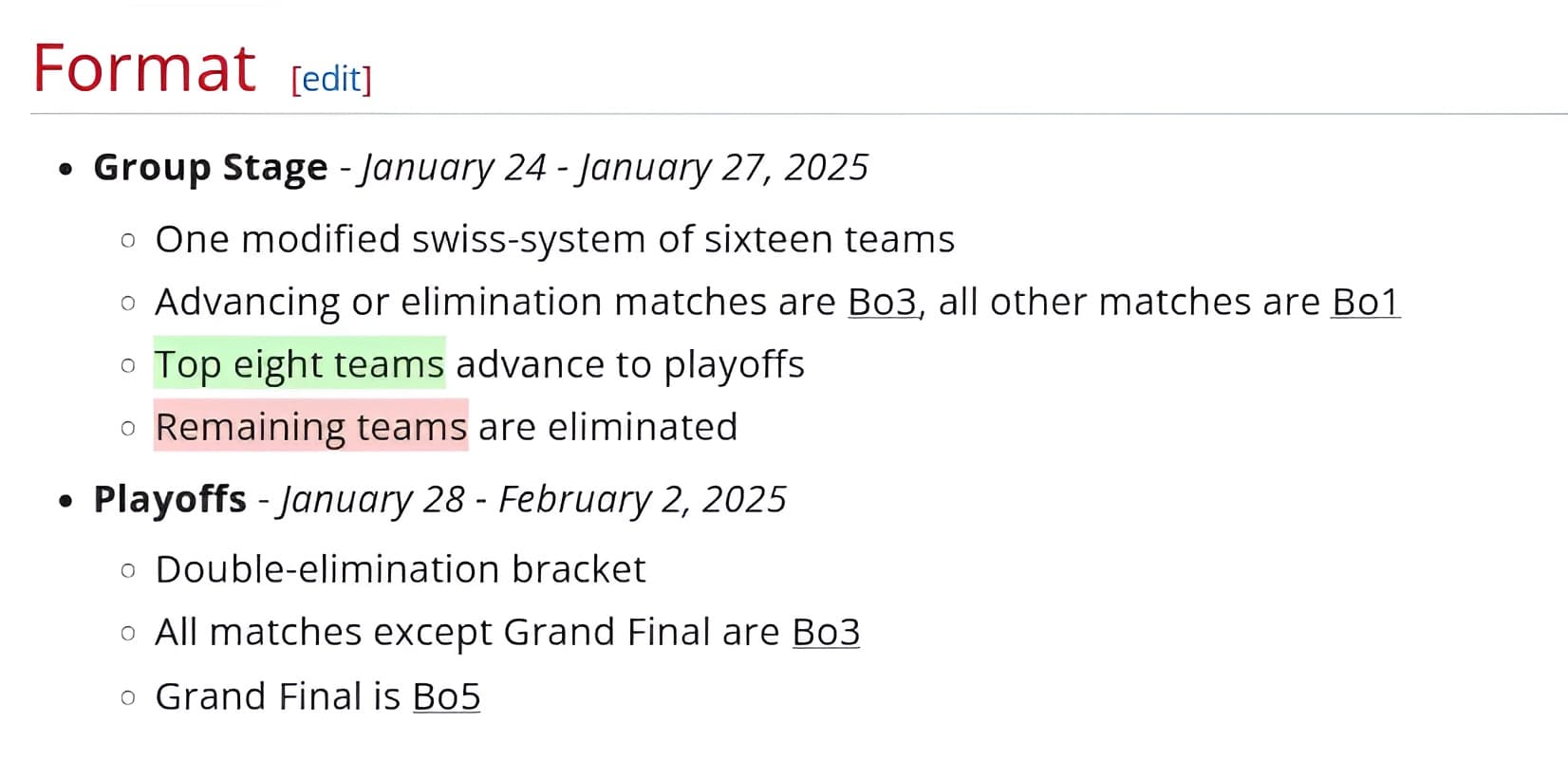Click the are eliminated text

pyautogui.click(x=607, y=427)
